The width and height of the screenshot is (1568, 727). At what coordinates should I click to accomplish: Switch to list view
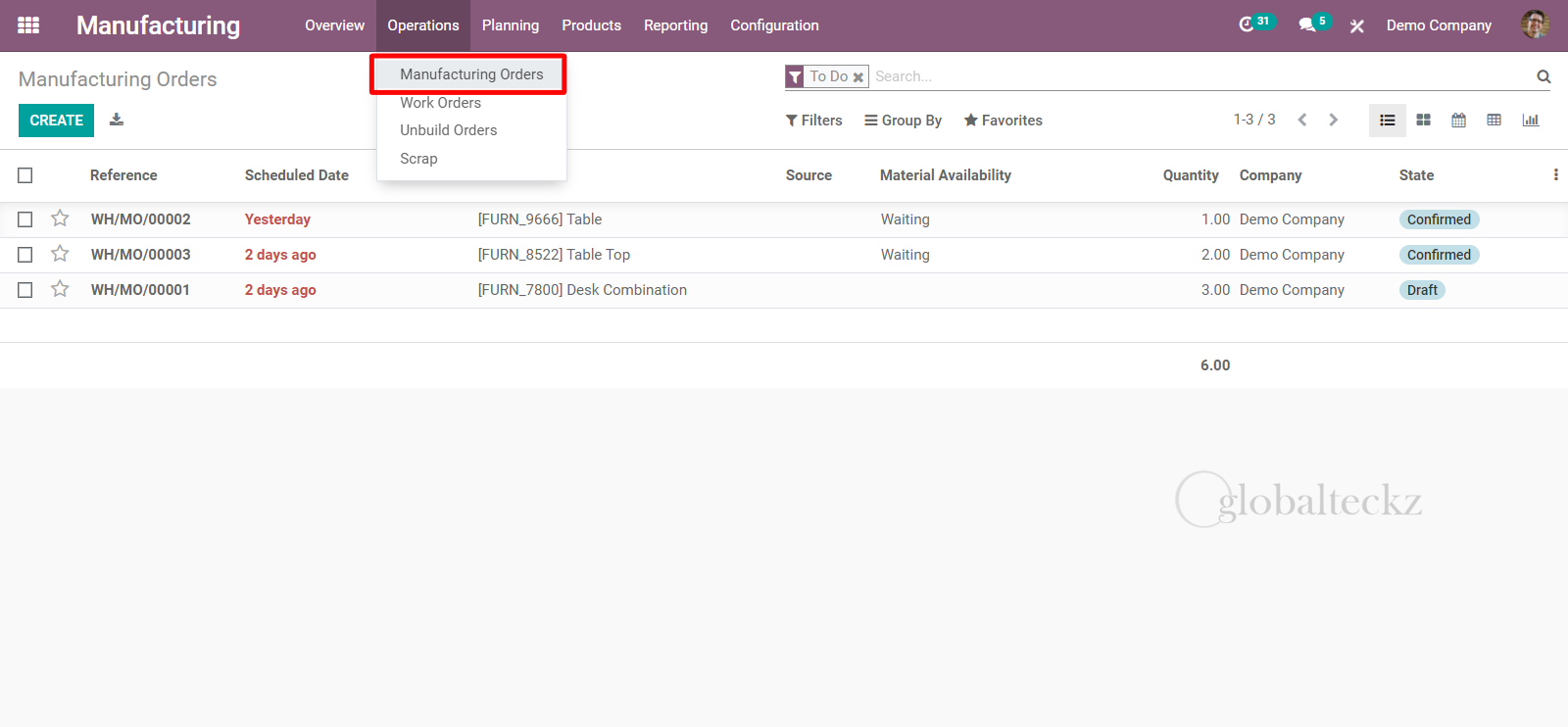tap(1388, 121)
